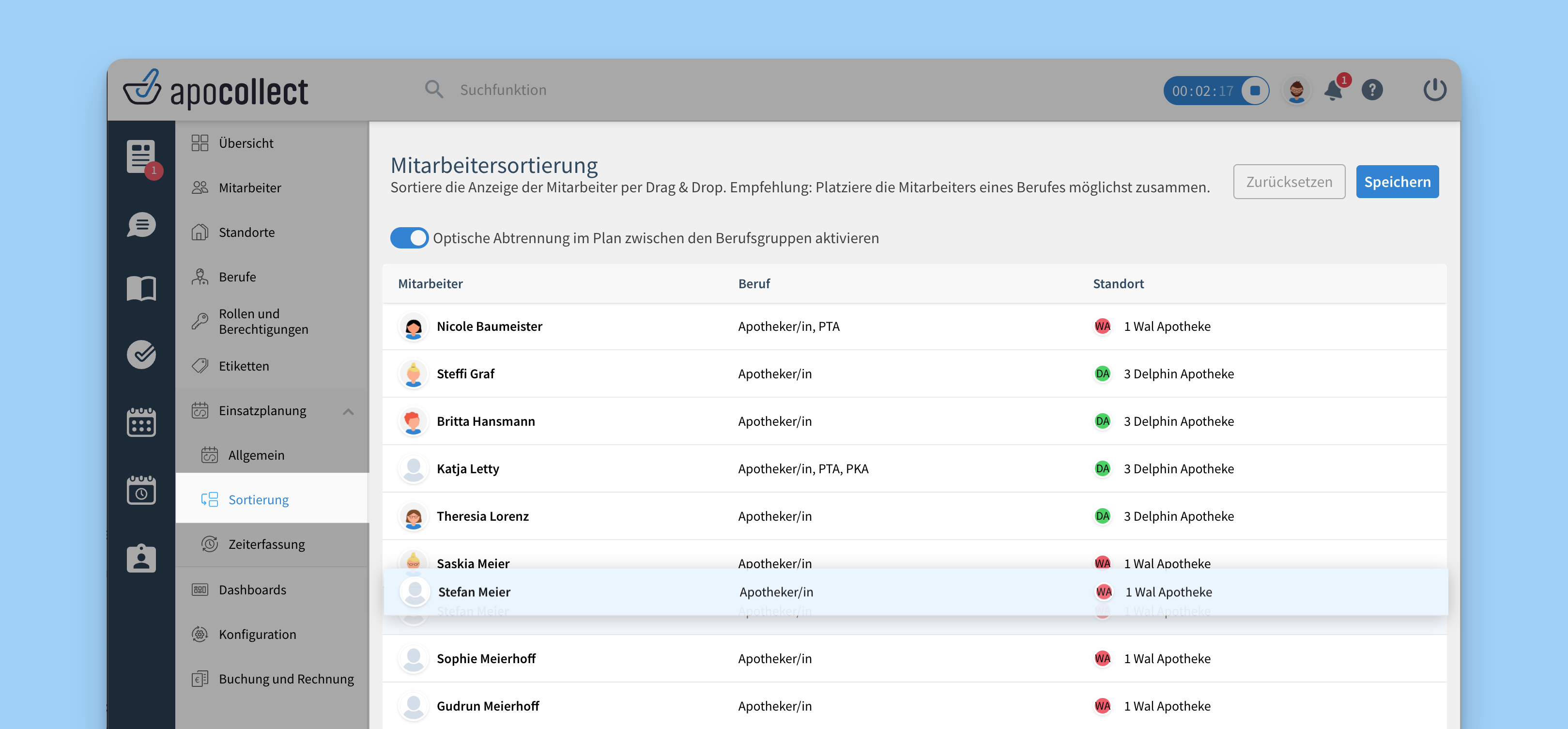The image size is (1568, 729).
Task: Open notifications bell icon
Action: [1334, 91]
